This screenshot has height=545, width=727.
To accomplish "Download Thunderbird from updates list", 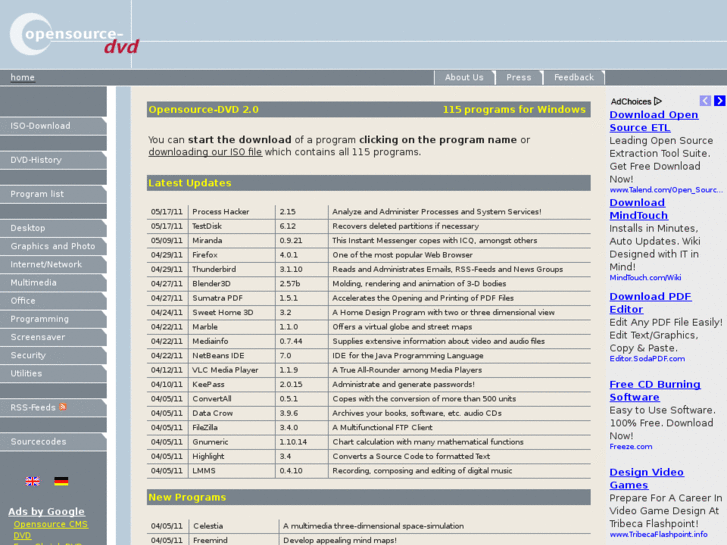I will click(x=214, y=269).
